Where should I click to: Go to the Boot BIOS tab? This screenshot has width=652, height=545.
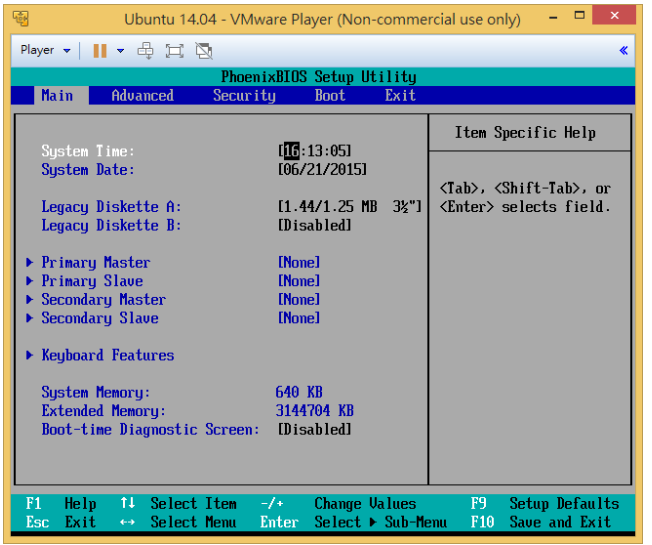[x=330, y=96]
